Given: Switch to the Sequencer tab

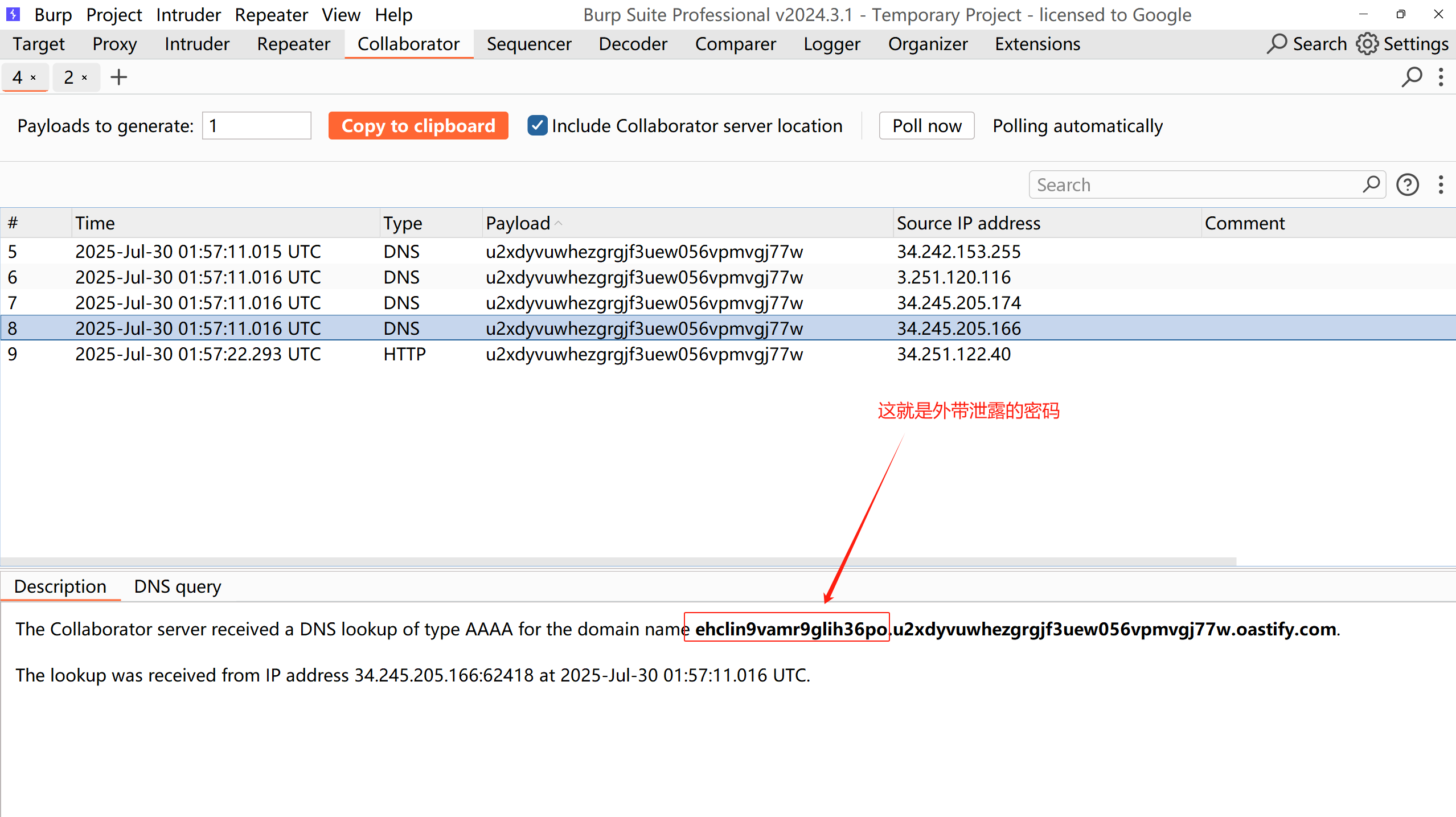Looking at the screenshot, I should click(528, 44).
